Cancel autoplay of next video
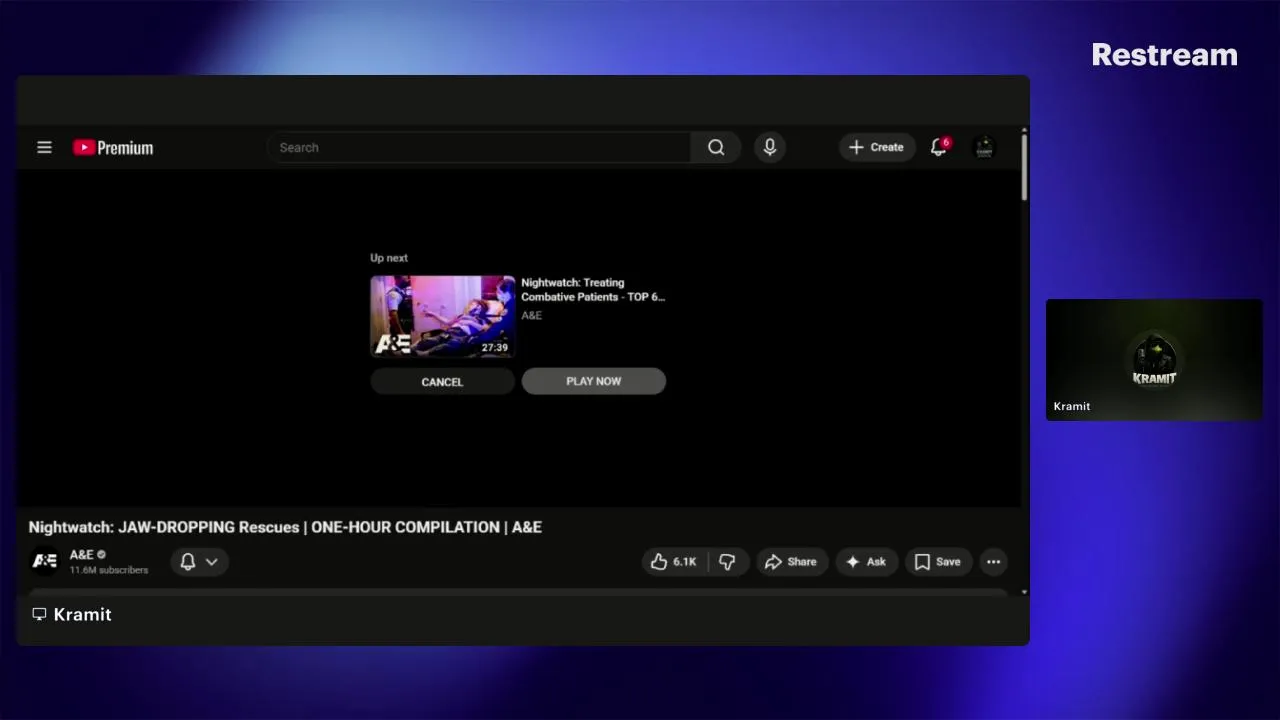1280x720 pixels. click(x=442, y=381)
